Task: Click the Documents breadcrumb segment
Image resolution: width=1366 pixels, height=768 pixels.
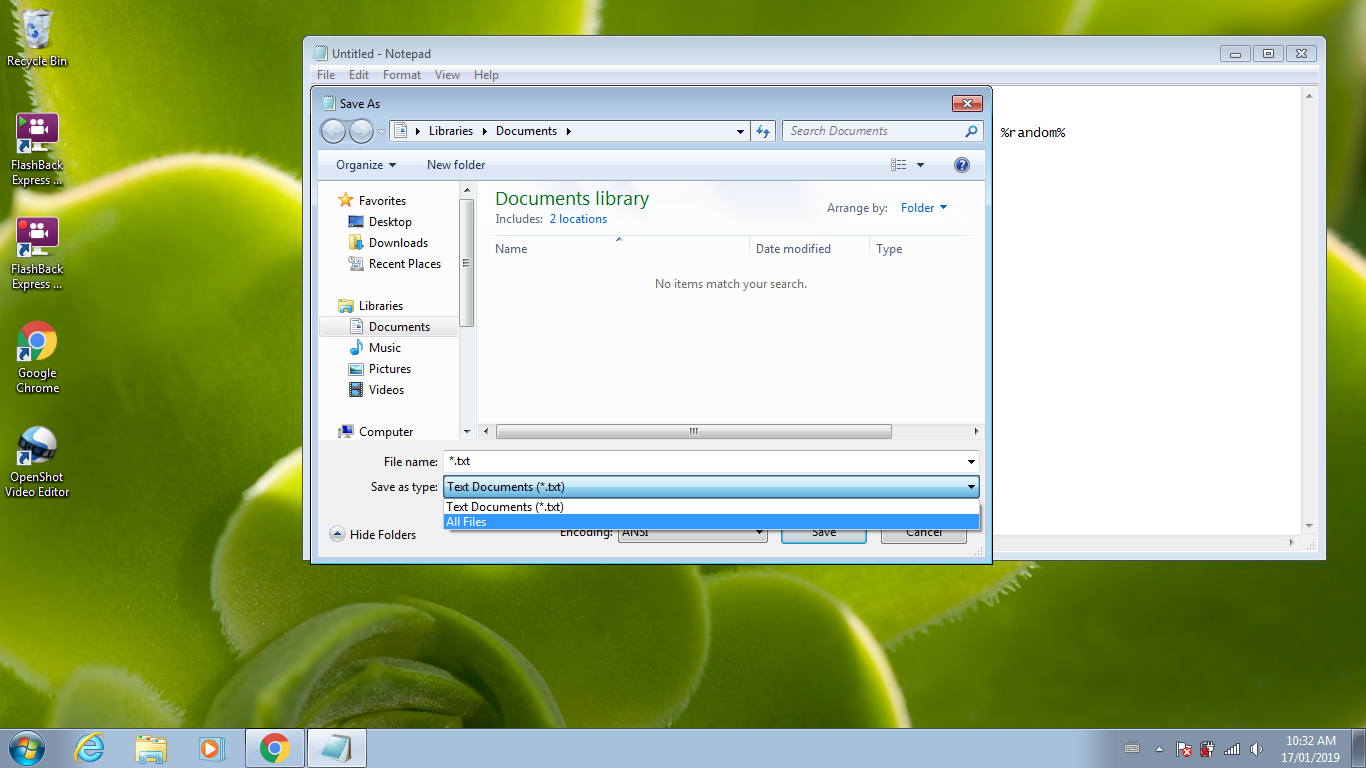Action: tap(526, 131)
